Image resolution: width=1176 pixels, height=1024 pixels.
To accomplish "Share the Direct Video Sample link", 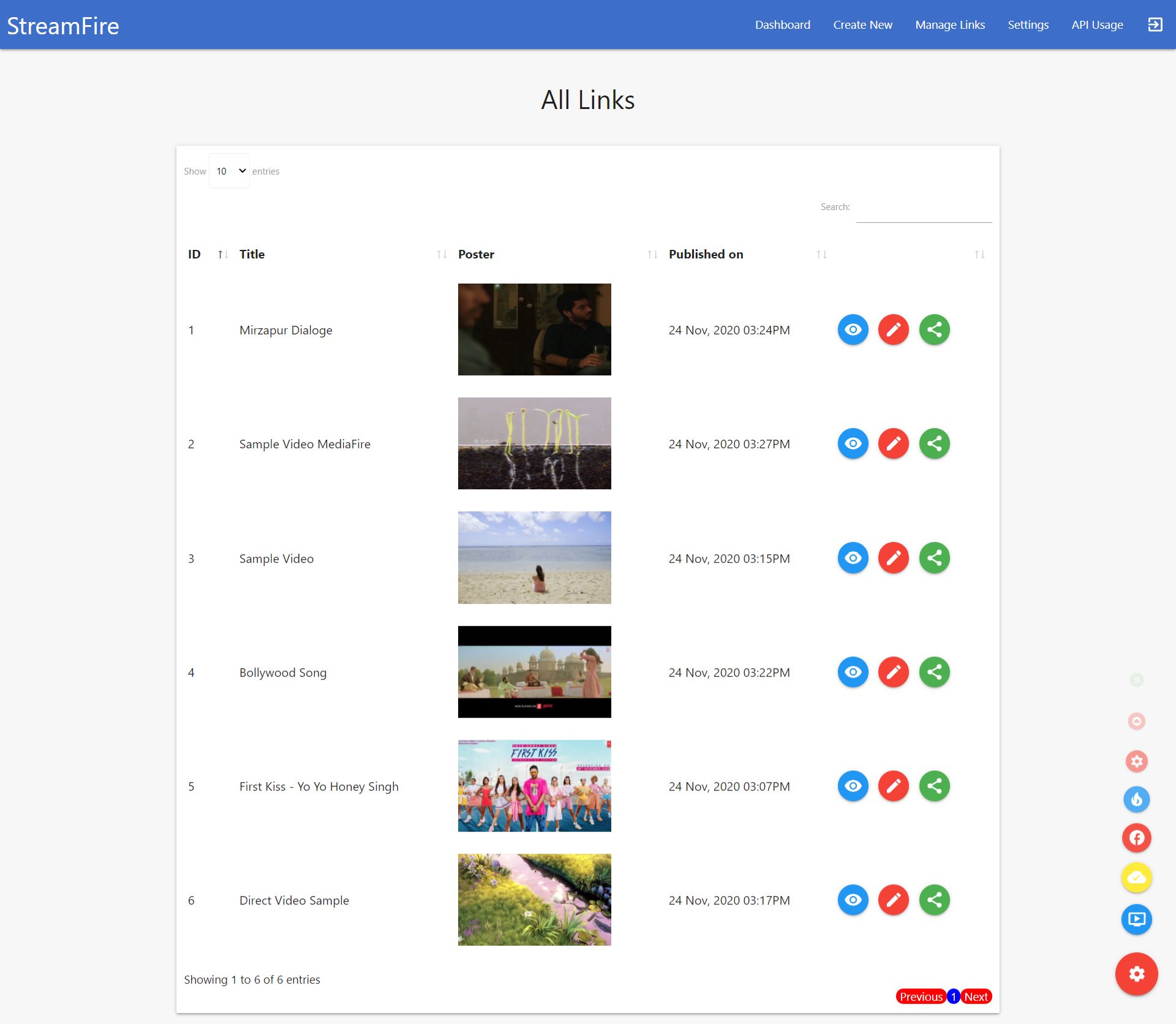I will 935,900.
